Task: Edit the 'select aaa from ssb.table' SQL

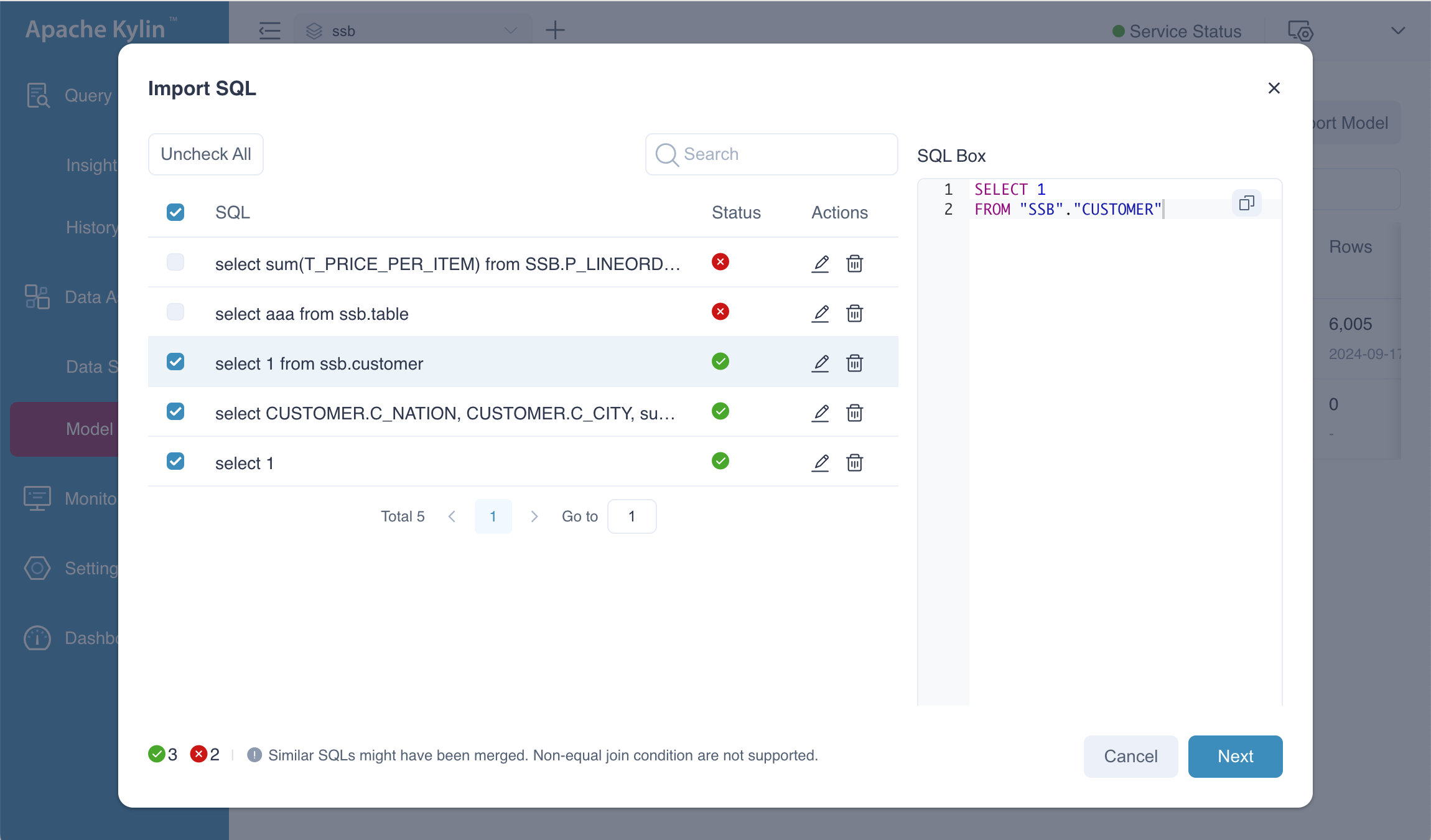Action: [x=820, y=313]
